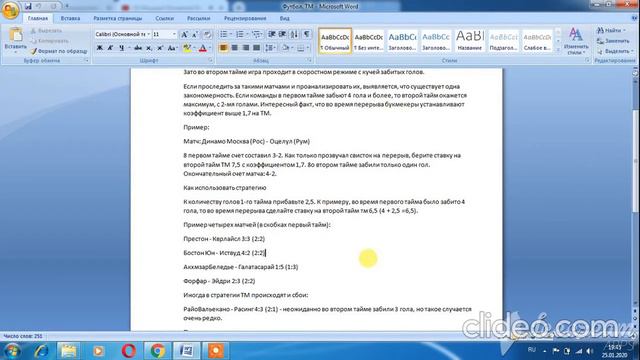Cut selection with Вырезать

click(46, 31)
